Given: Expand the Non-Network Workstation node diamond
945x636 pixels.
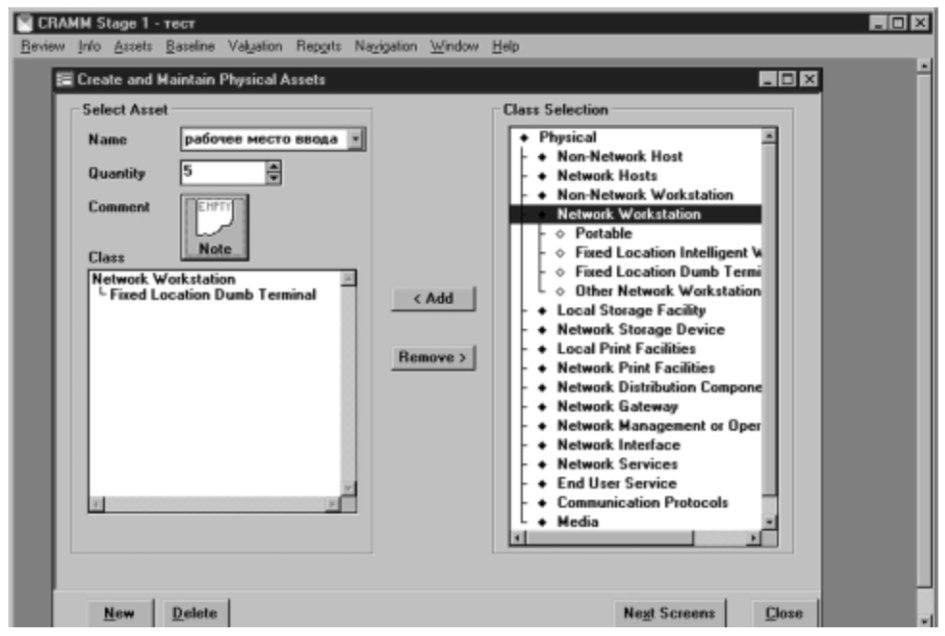Looking at the screenshot, I should coord(542,196).
